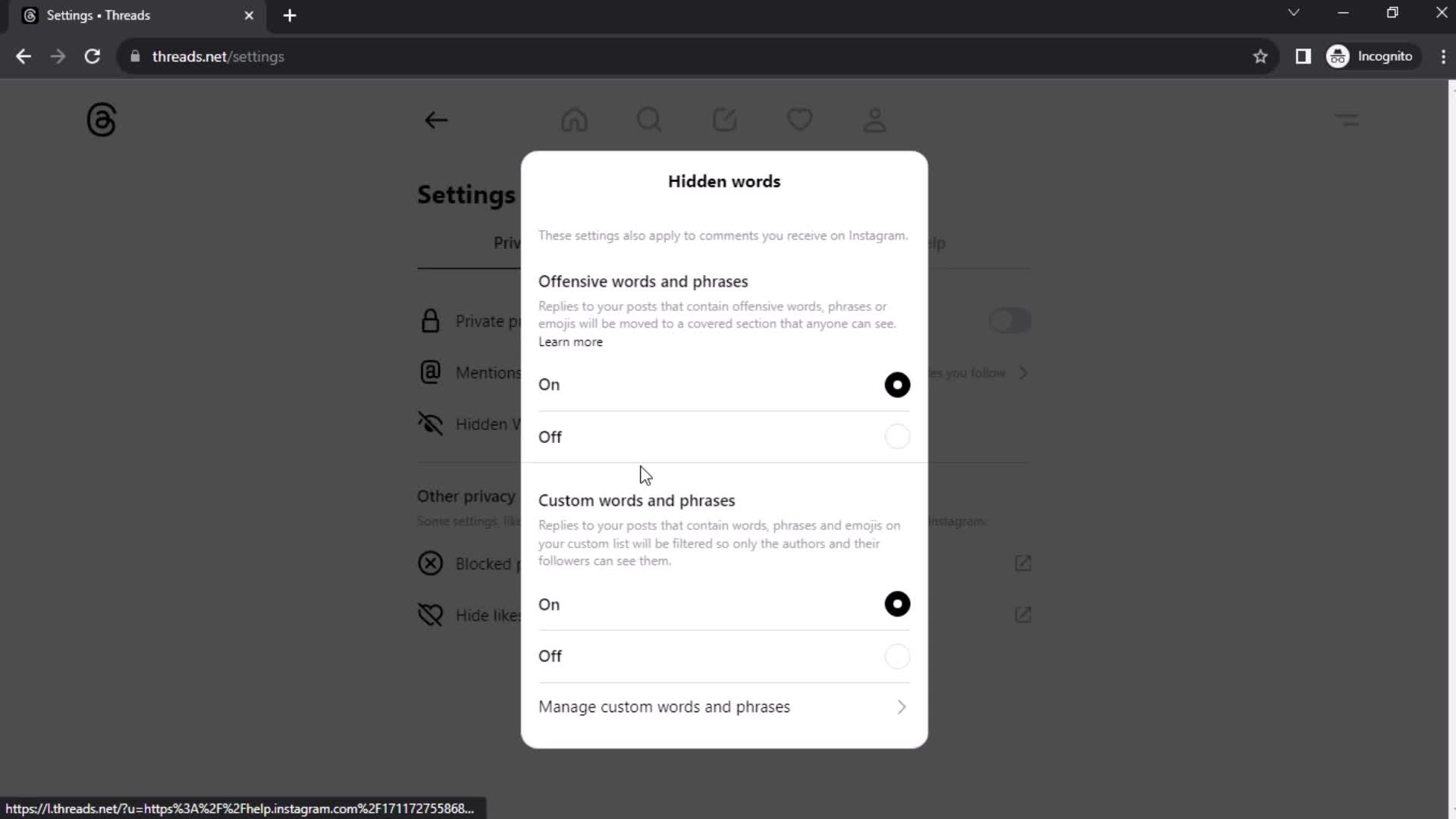The height and width of the screenshot is (819, 1456).
Task: Click the Privacy tab
Action: 506,242
